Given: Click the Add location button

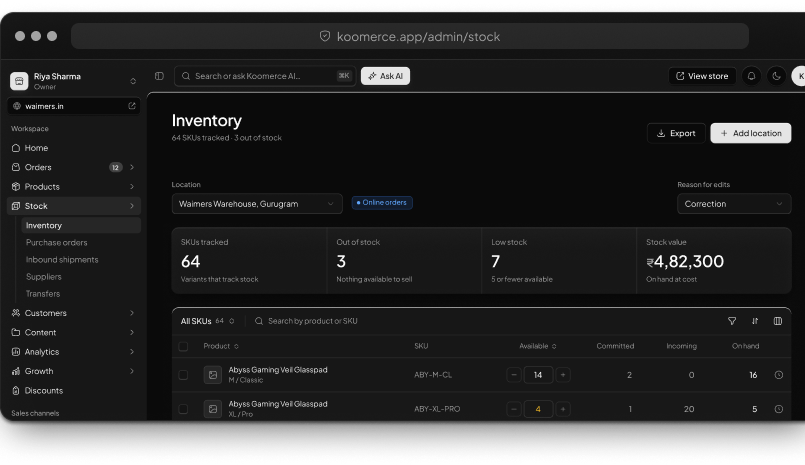Looking at the screenshot, I should coord(751,133).
